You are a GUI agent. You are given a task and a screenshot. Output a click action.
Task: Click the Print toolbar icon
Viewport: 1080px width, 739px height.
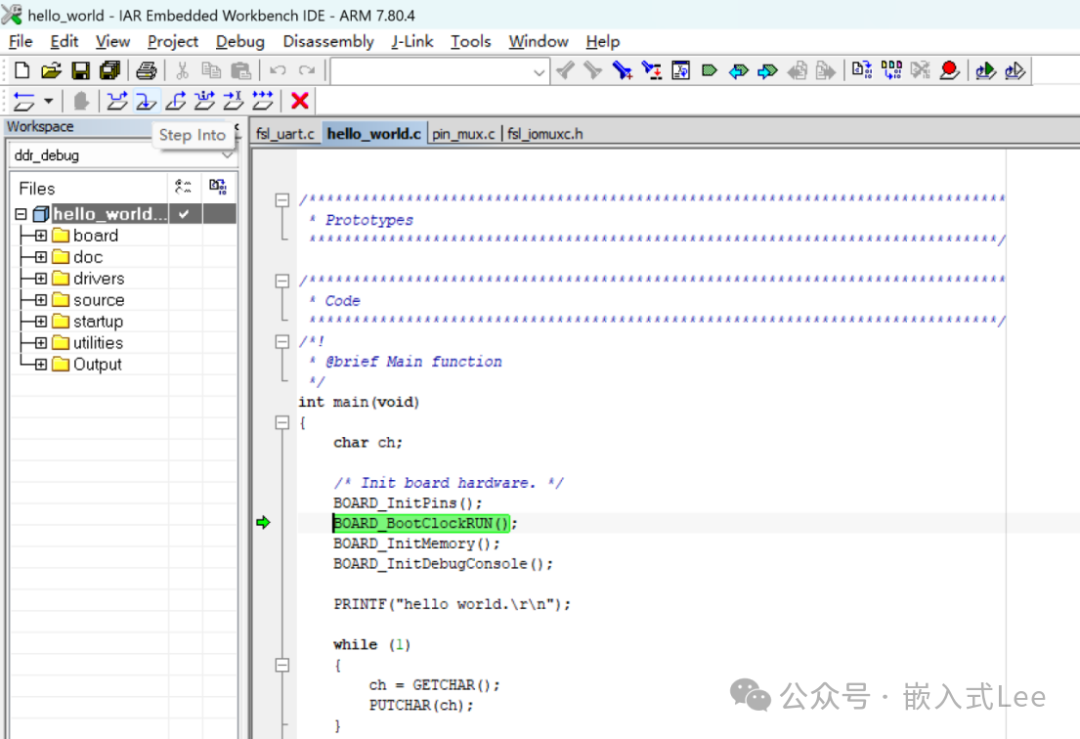(x=146, y=70)
